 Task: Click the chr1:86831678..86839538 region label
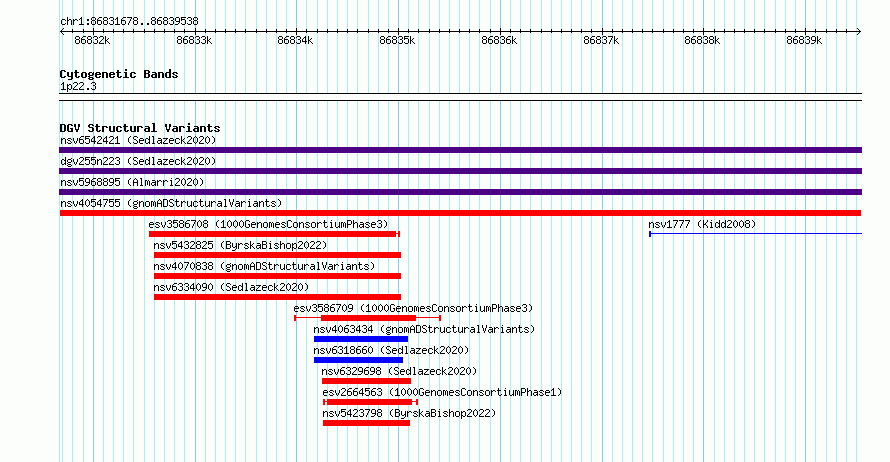129,22
